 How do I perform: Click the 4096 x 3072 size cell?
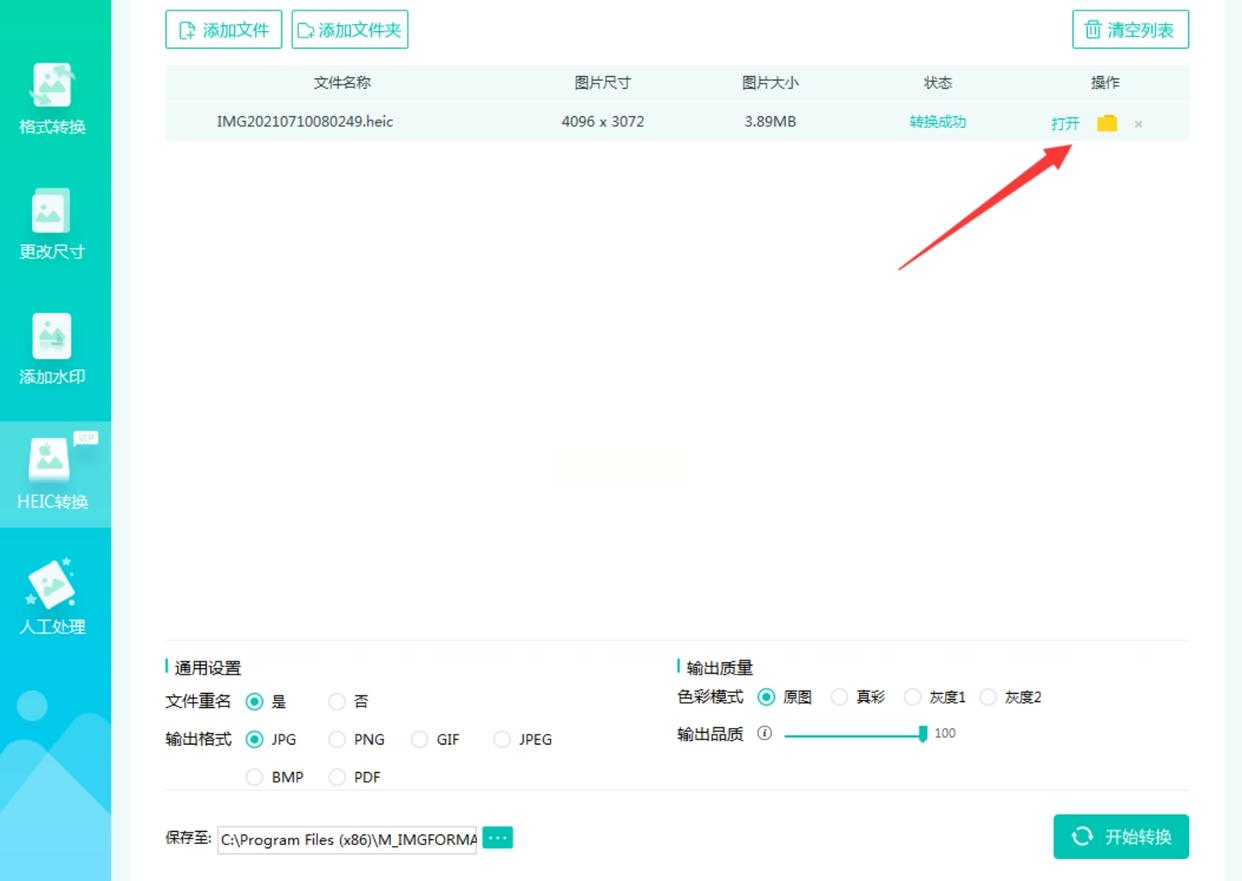click(603, 122)
